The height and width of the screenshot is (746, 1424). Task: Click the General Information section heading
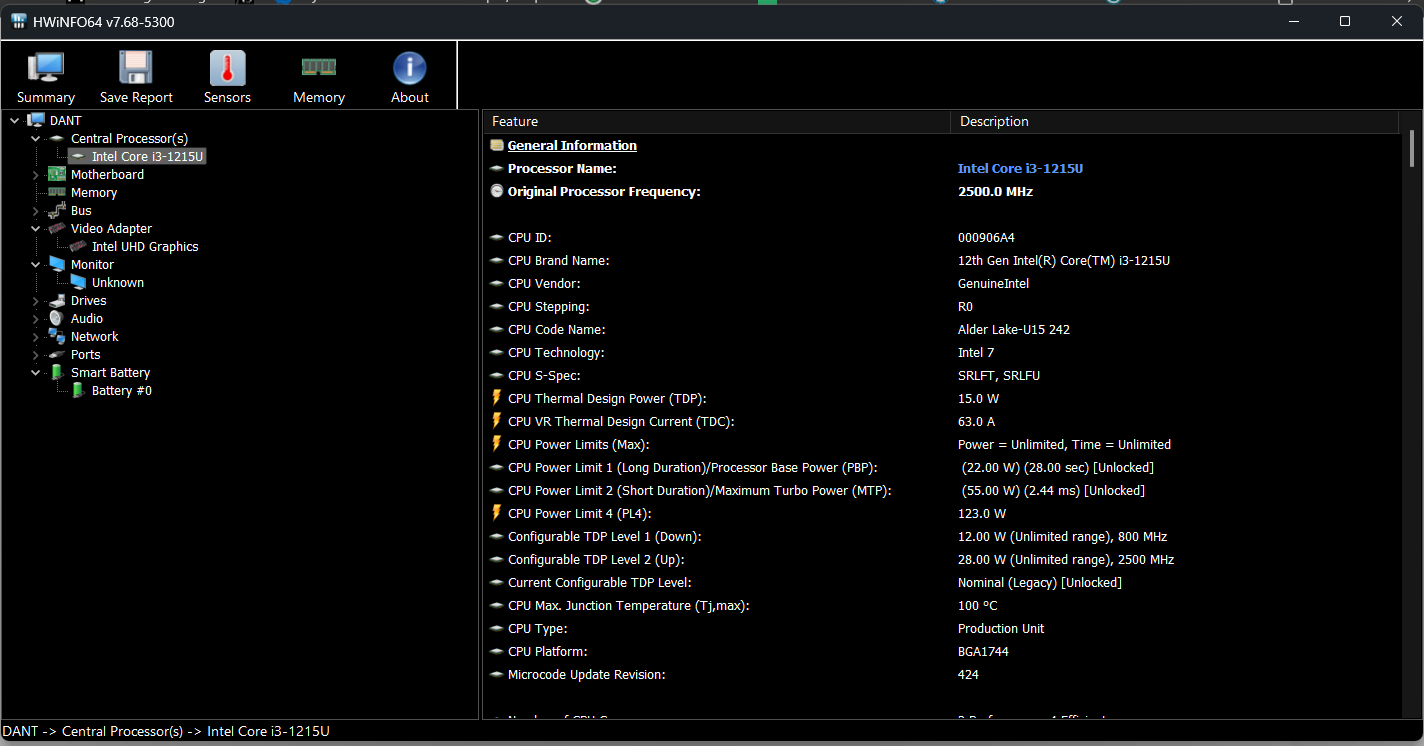point(572,146)
